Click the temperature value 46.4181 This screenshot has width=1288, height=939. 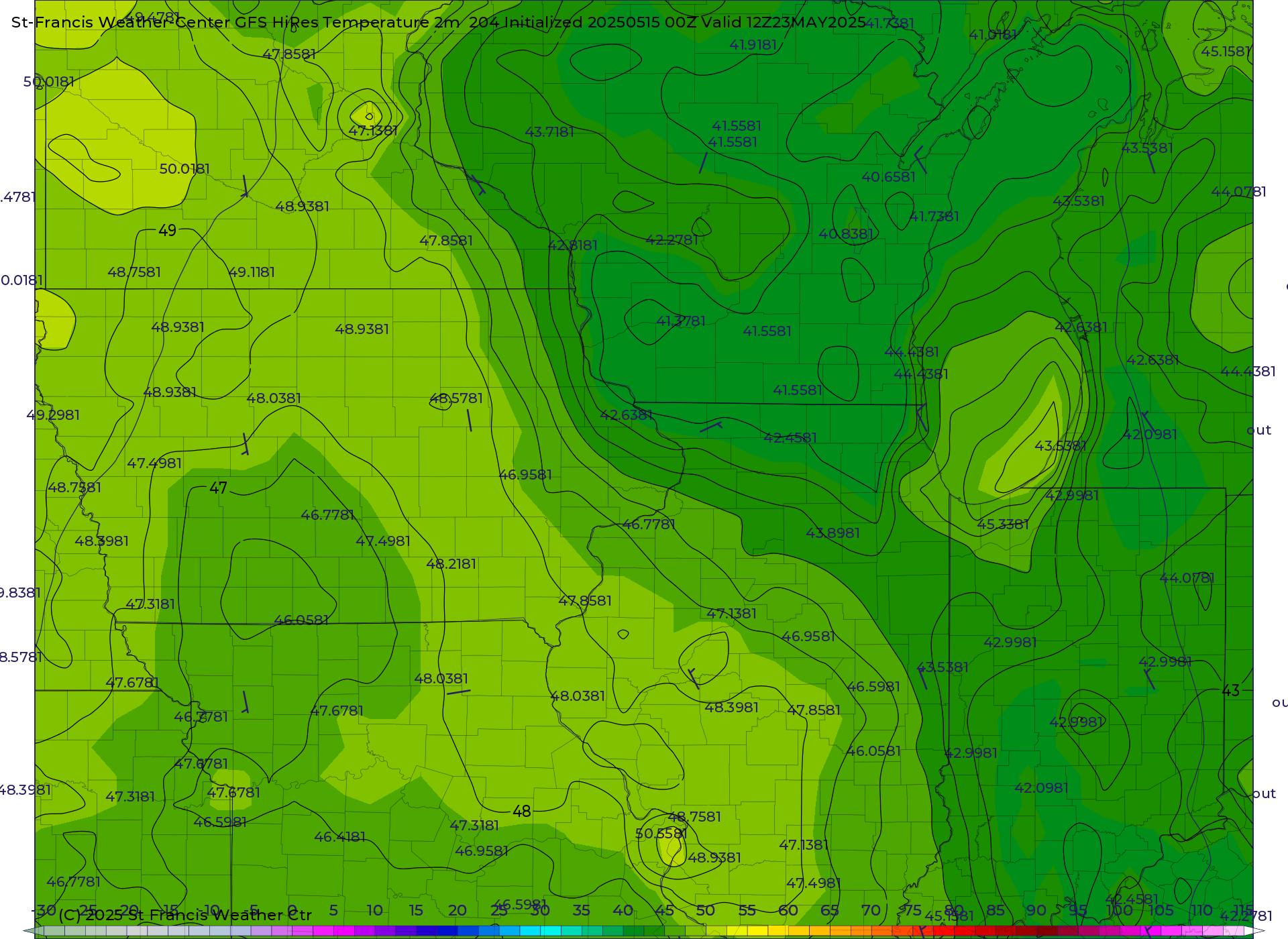pos(339,837)
